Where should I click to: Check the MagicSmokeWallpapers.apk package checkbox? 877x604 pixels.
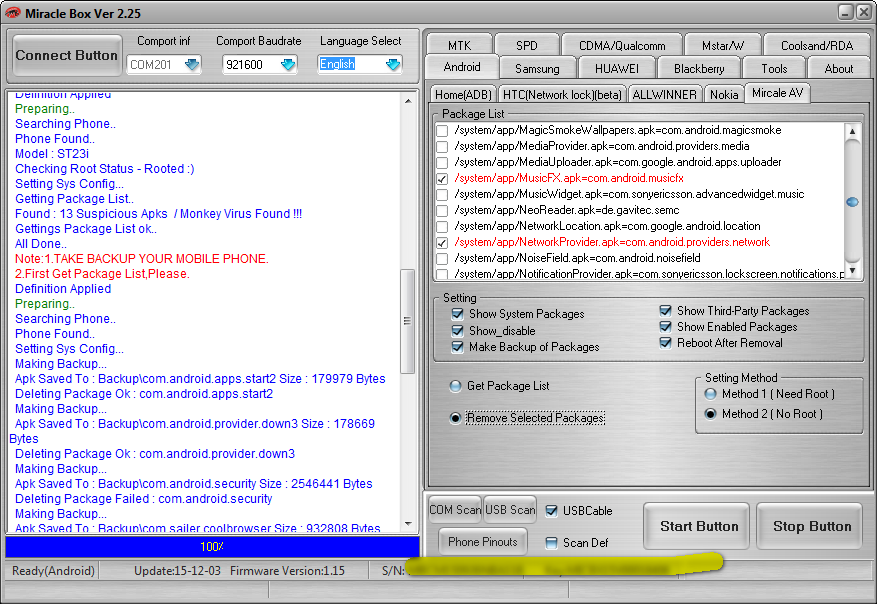coord(442,130)
